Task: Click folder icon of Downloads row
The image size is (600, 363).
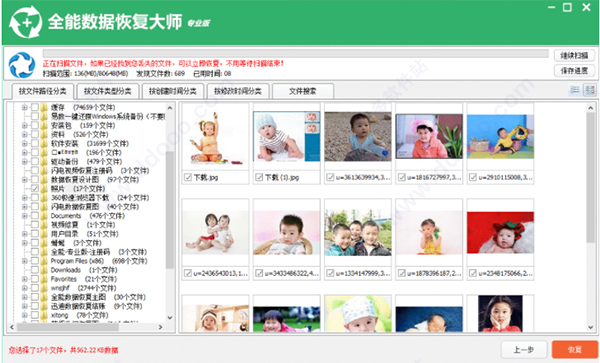Action: (x=44, y=270)
